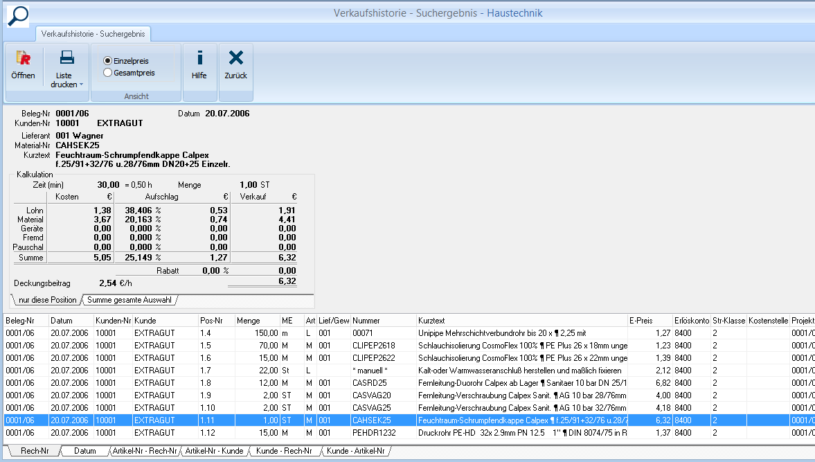Open the Kunde - Rech-Nr tab
The width and height of the screenshot is (815, 462).
tap(284, 451)
